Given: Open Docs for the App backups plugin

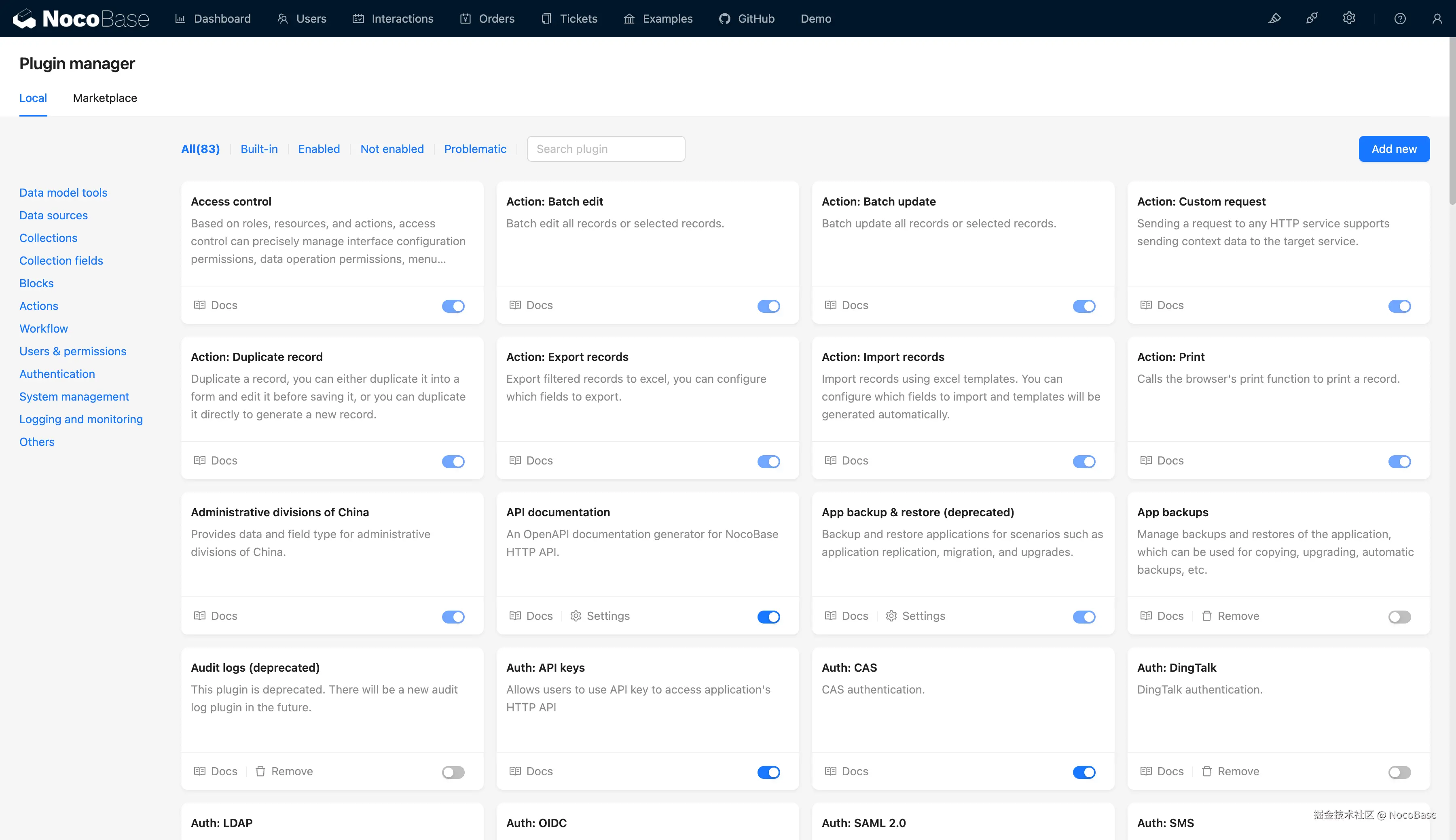Looking at the screenshot, I should pyautogui.click(x=1161, y=615).
